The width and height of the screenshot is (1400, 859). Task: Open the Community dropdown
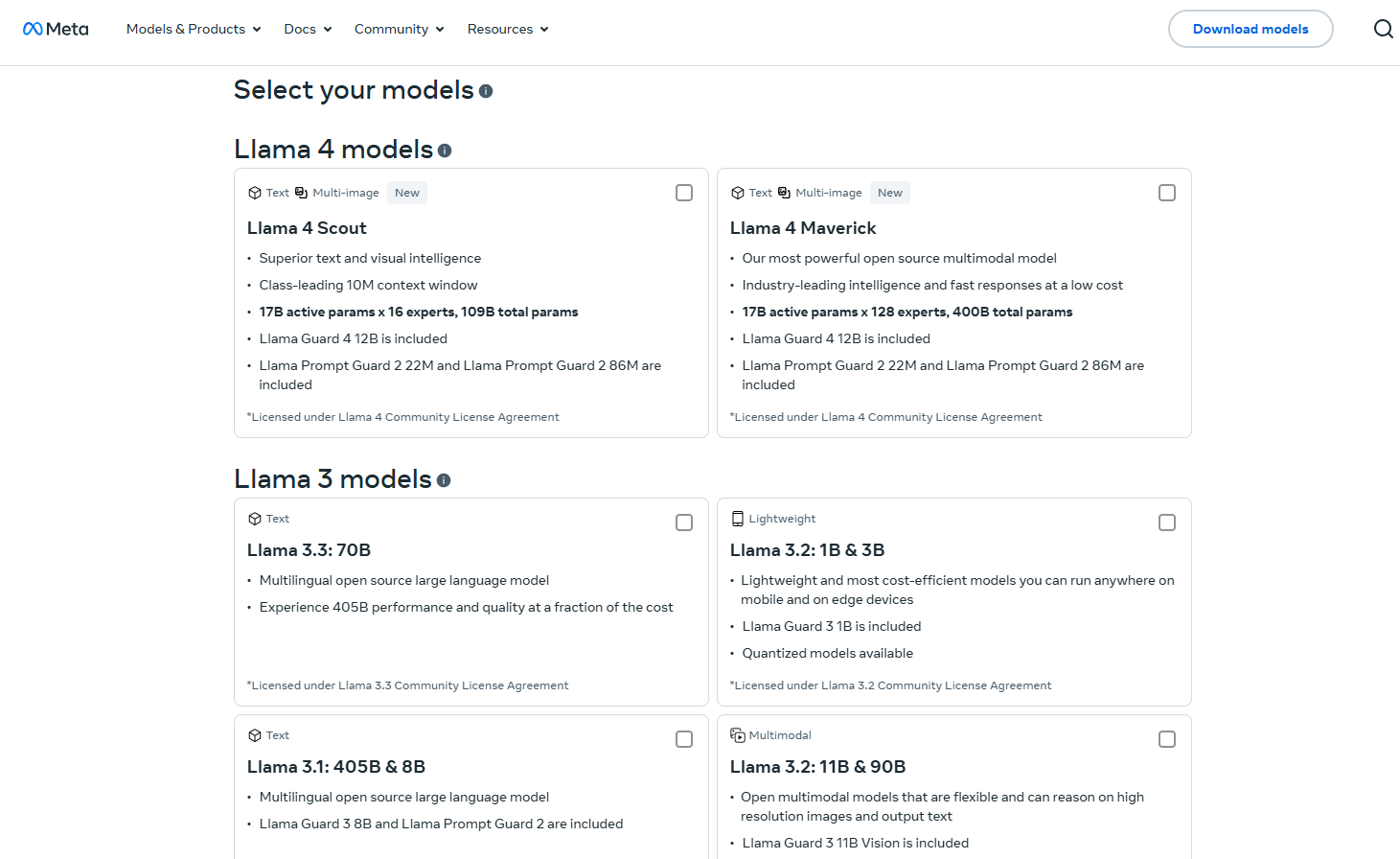[x=399, y=29]
